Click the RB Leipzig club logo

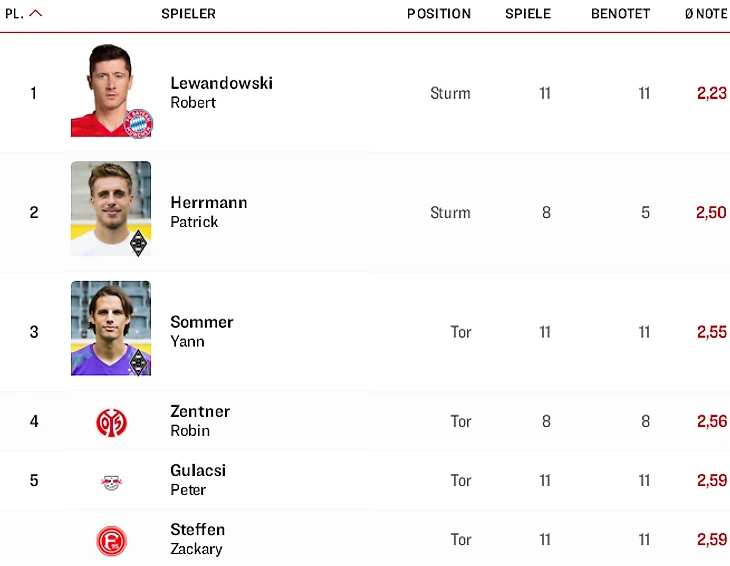[x=111, y=482]
